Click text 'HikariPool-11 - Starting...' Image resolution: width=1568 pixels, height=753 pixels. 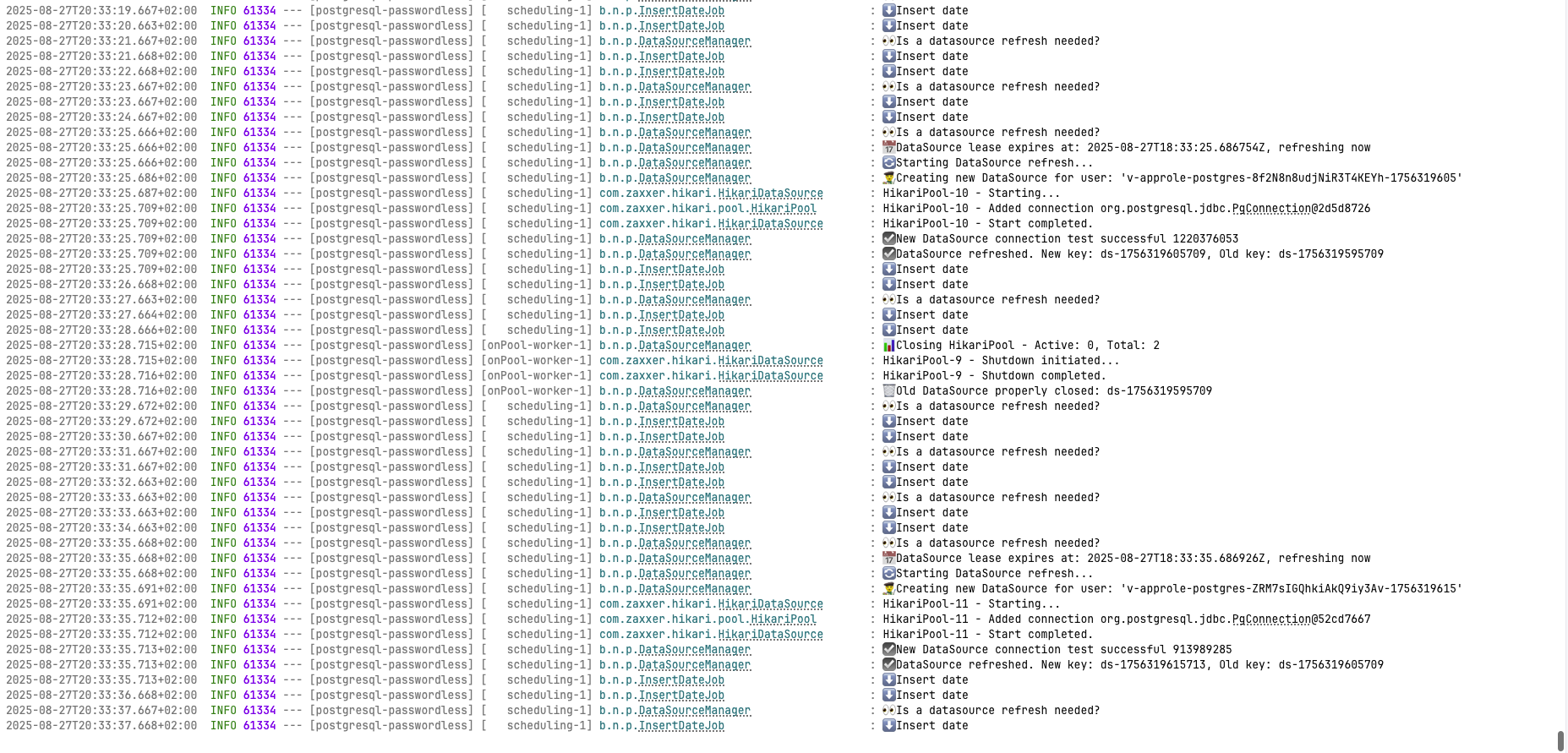(x=971, y=603)
